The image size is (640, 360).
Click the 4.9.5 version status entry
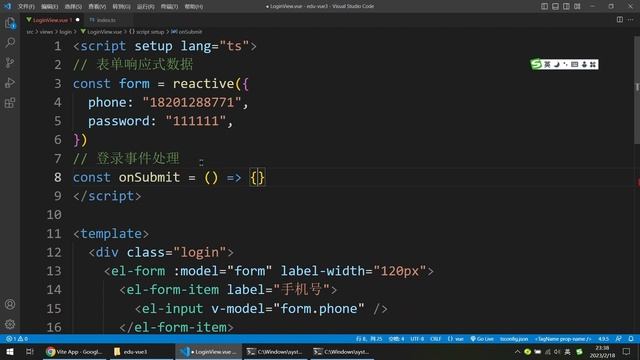603,339
